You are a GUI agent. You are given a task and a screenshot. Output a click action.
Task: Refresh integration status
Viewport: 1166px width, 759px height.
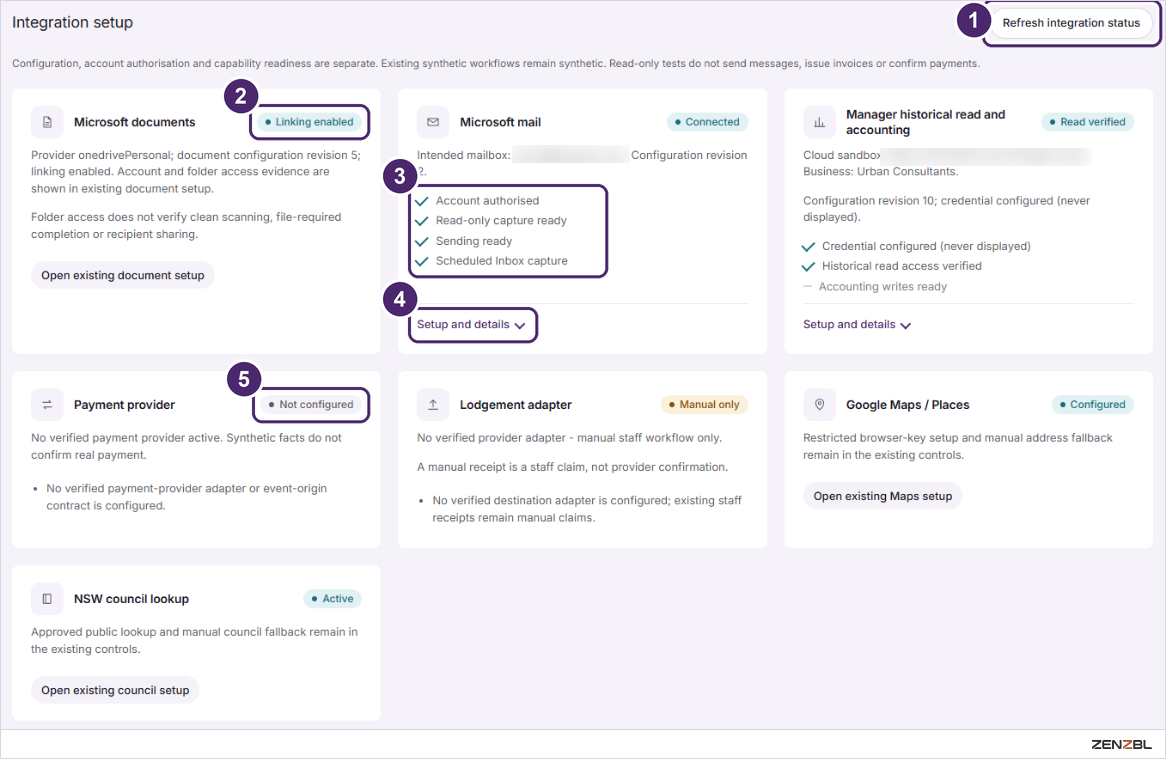pos(1071,23)
